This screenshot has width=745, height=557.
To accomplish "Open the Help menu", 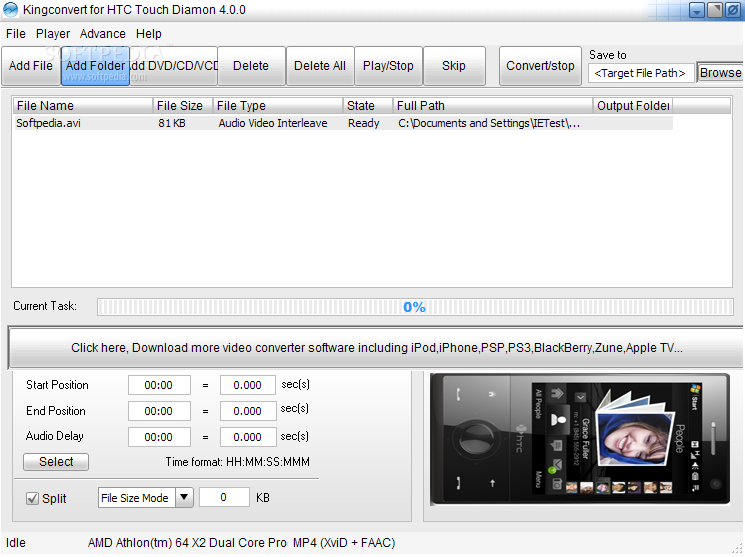I will point(149,34).
